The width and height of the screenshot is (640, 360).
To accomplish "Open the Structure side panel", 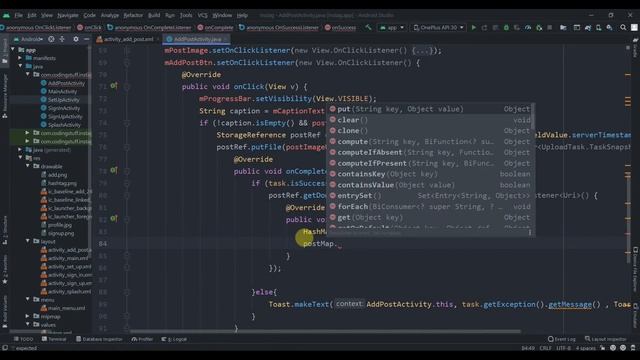I will [x=4, y=231].
